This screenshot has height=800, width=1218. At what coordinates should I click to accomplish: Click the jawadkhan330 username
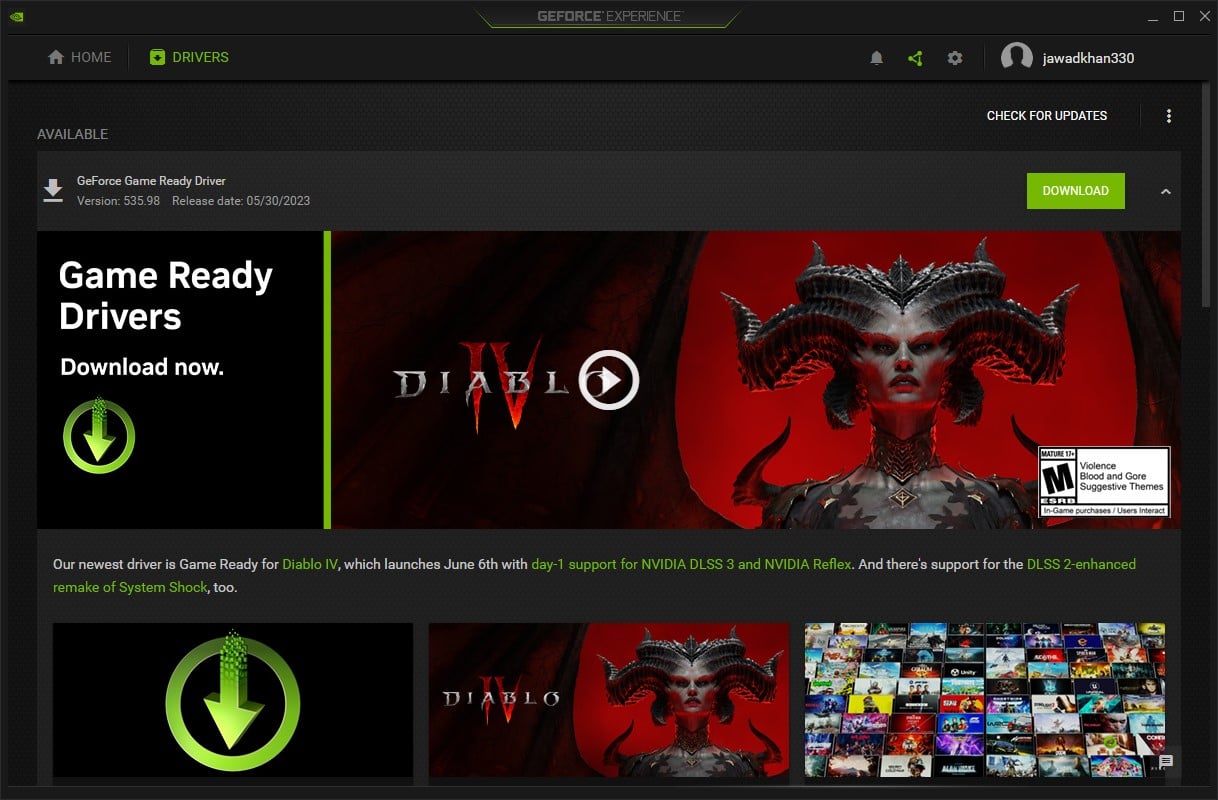tap(1088, 58)
